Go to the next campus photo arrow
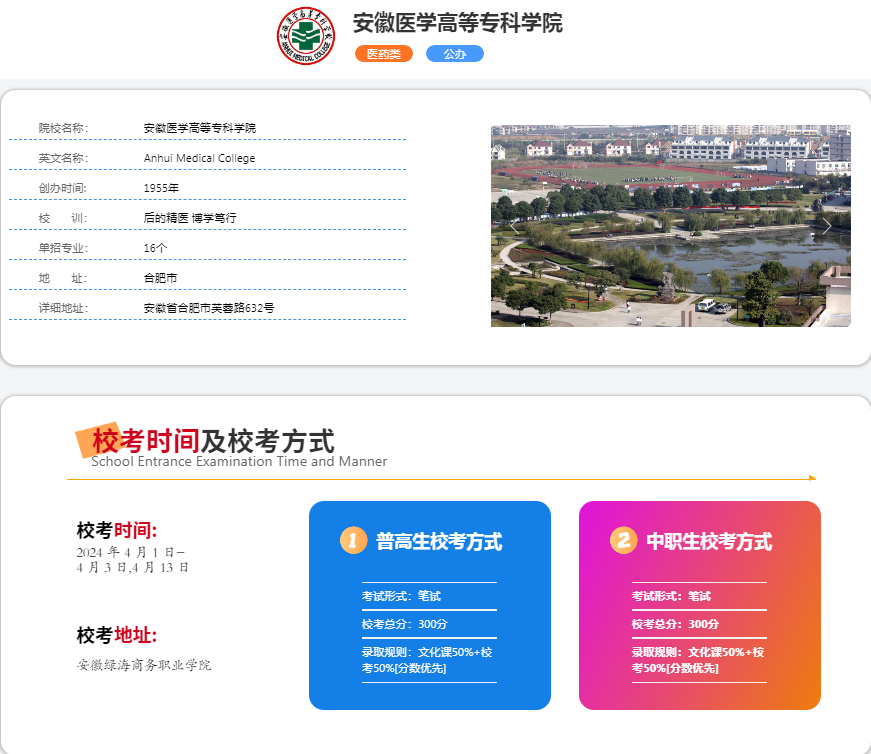 [x=827, y=226]
